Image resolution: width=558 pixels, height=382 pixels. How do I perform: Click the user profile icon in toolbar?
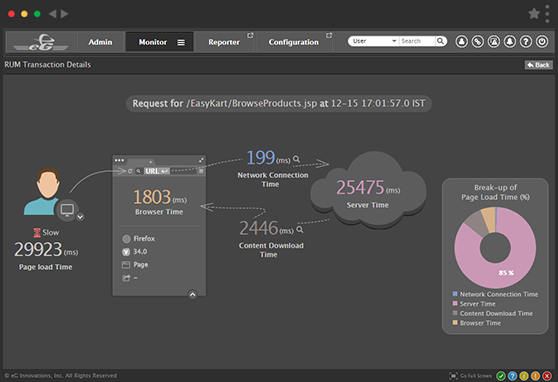point(462,42)
